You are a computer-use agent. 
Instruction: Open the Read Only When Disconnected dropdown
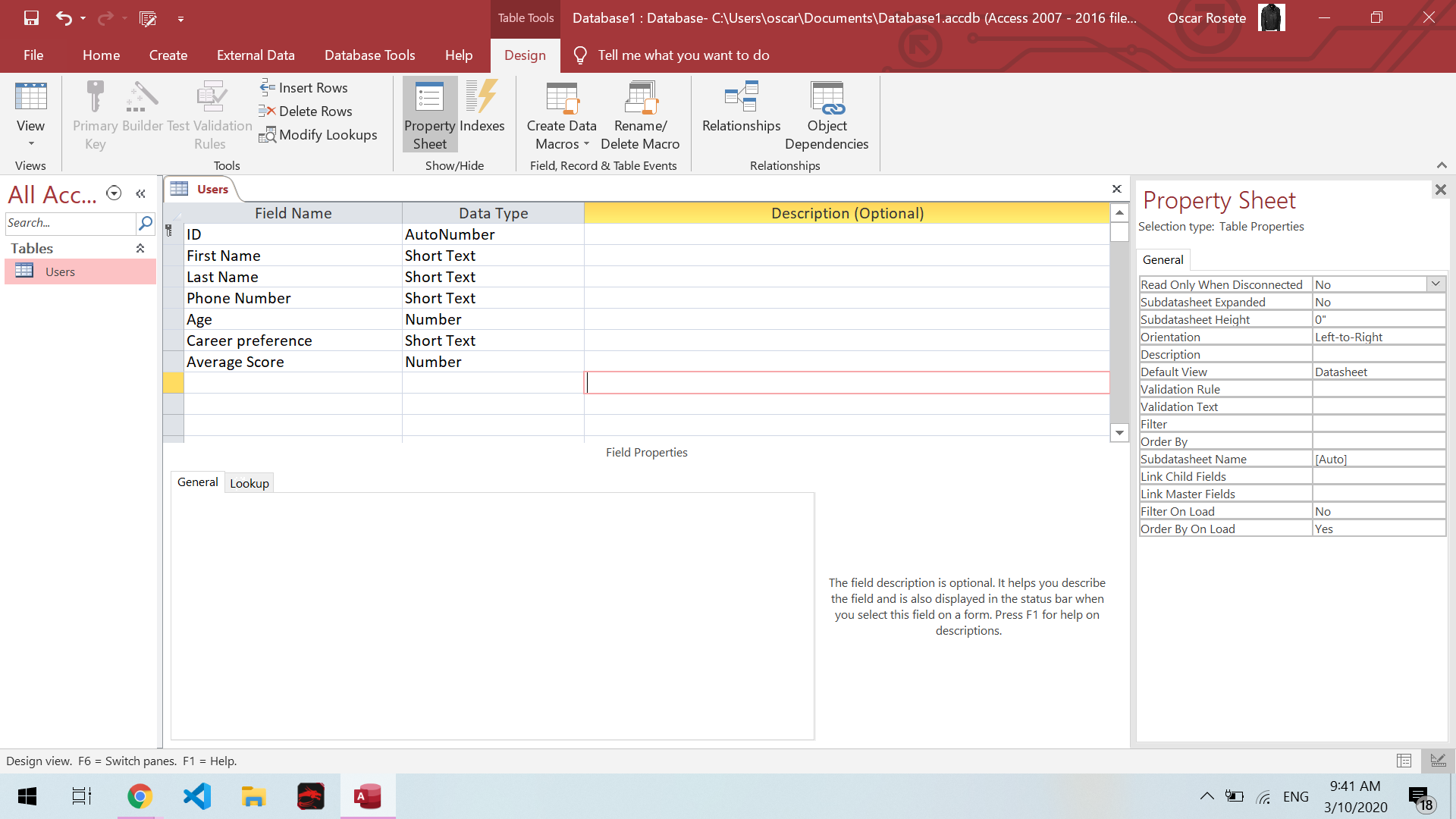(1436, 284)
